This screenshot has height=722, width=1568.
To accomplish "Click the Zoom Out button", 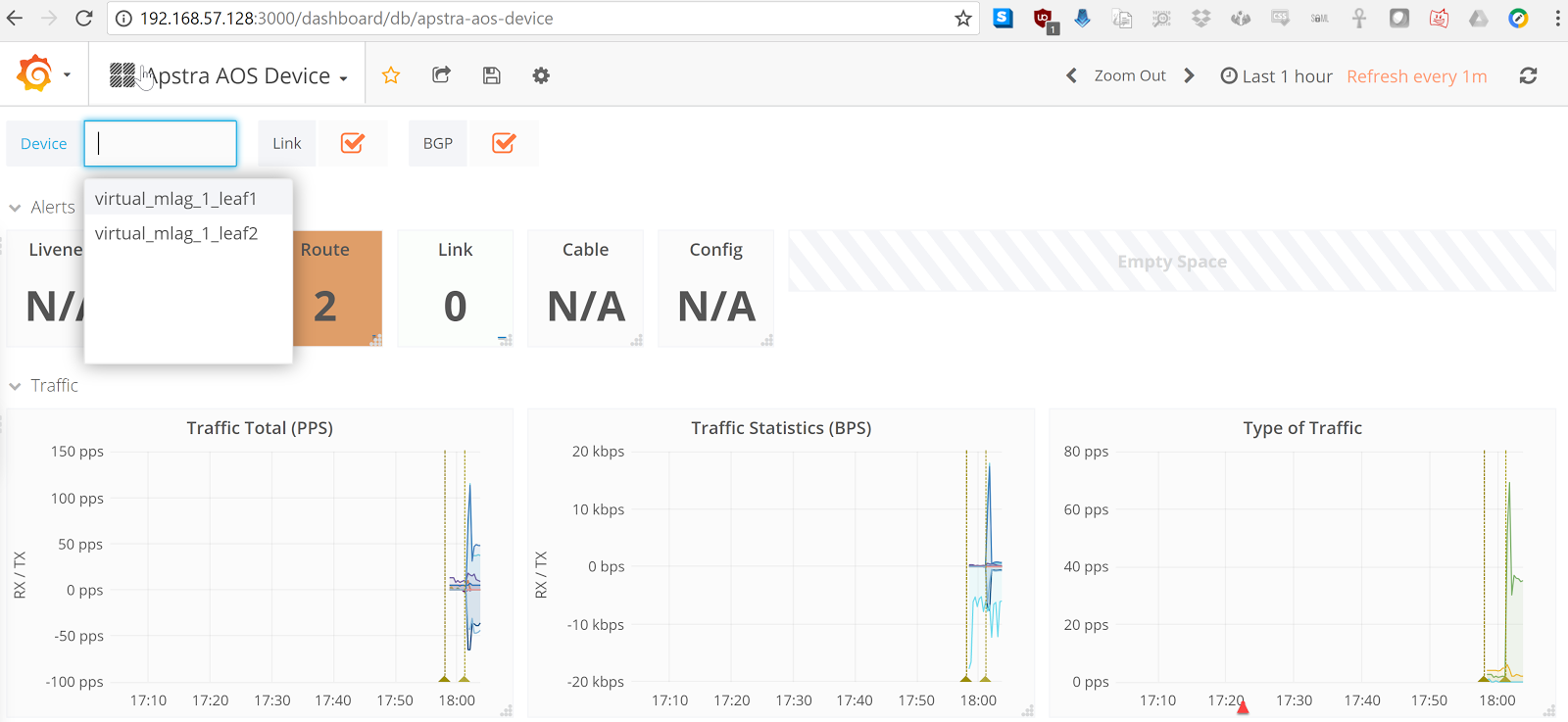I will [1130, 75].
